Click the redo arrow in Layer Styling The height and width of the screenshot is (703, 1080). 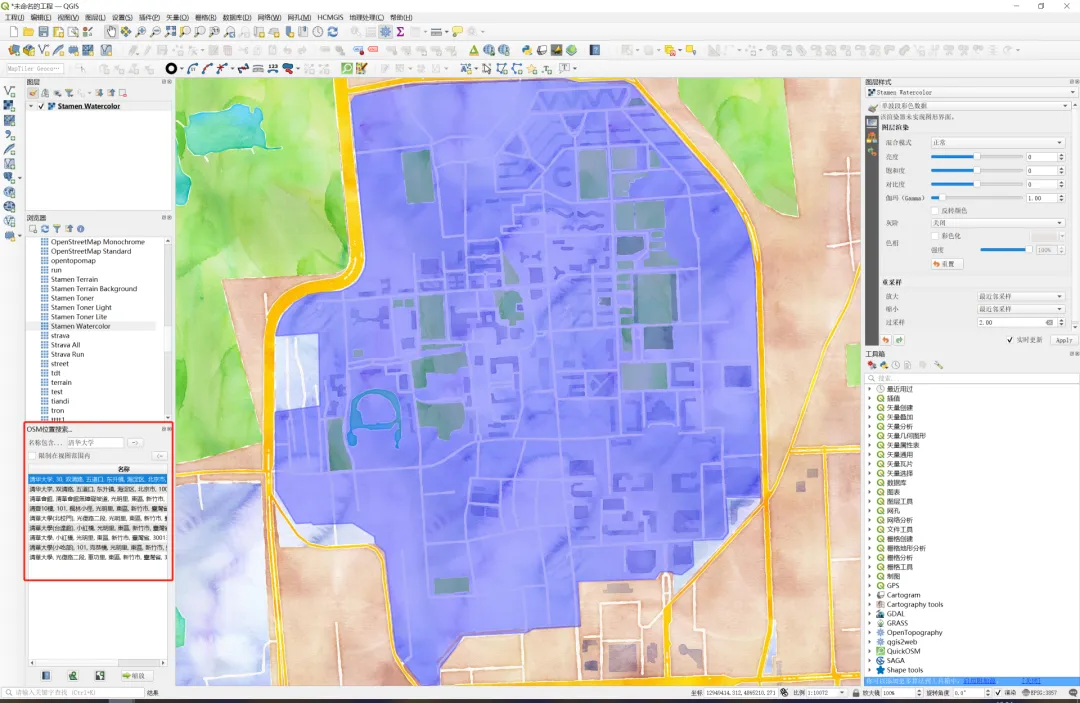(899, 340)
